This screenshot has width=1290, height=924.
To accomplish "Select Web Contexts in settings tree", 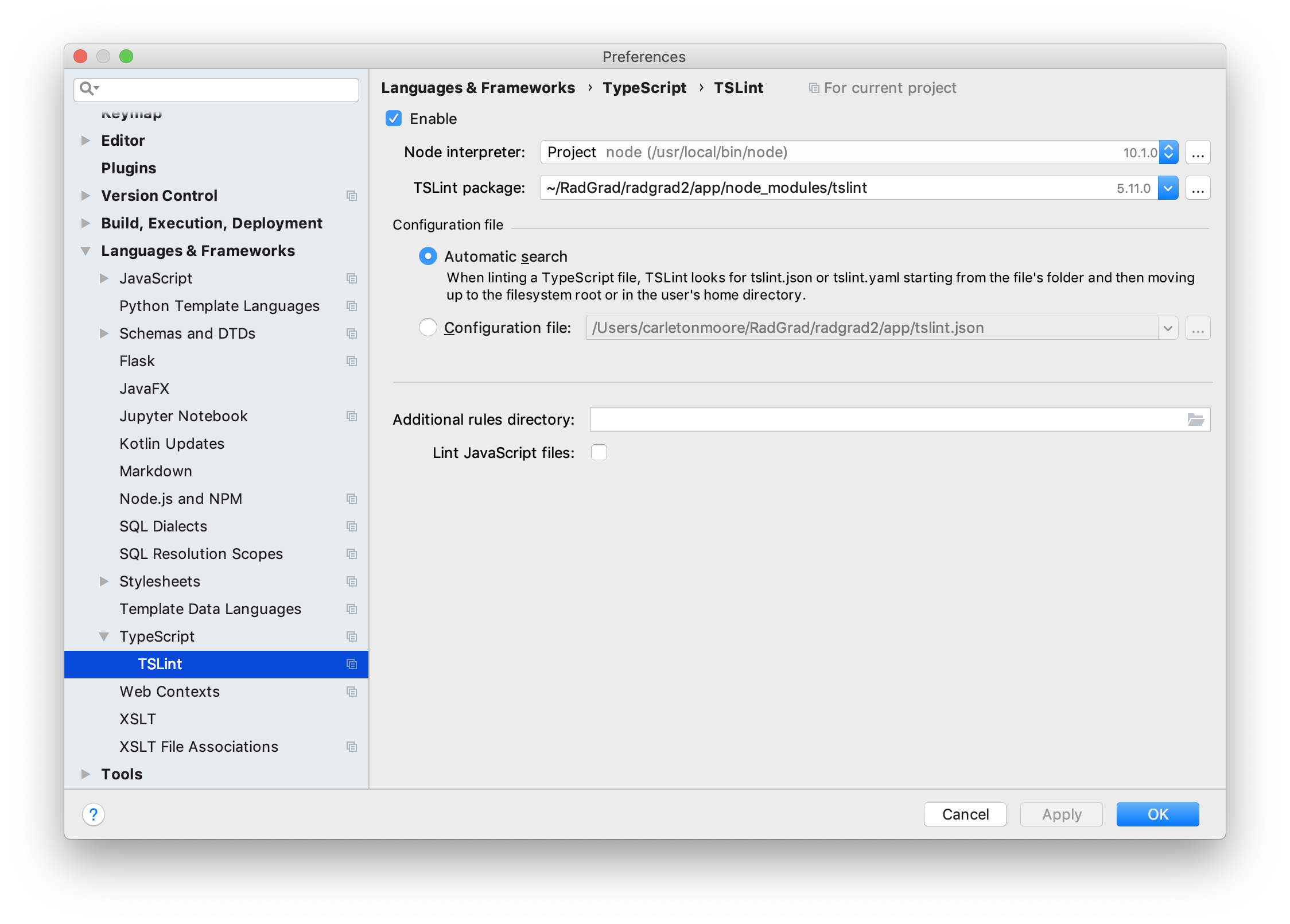I will point(169,692).
